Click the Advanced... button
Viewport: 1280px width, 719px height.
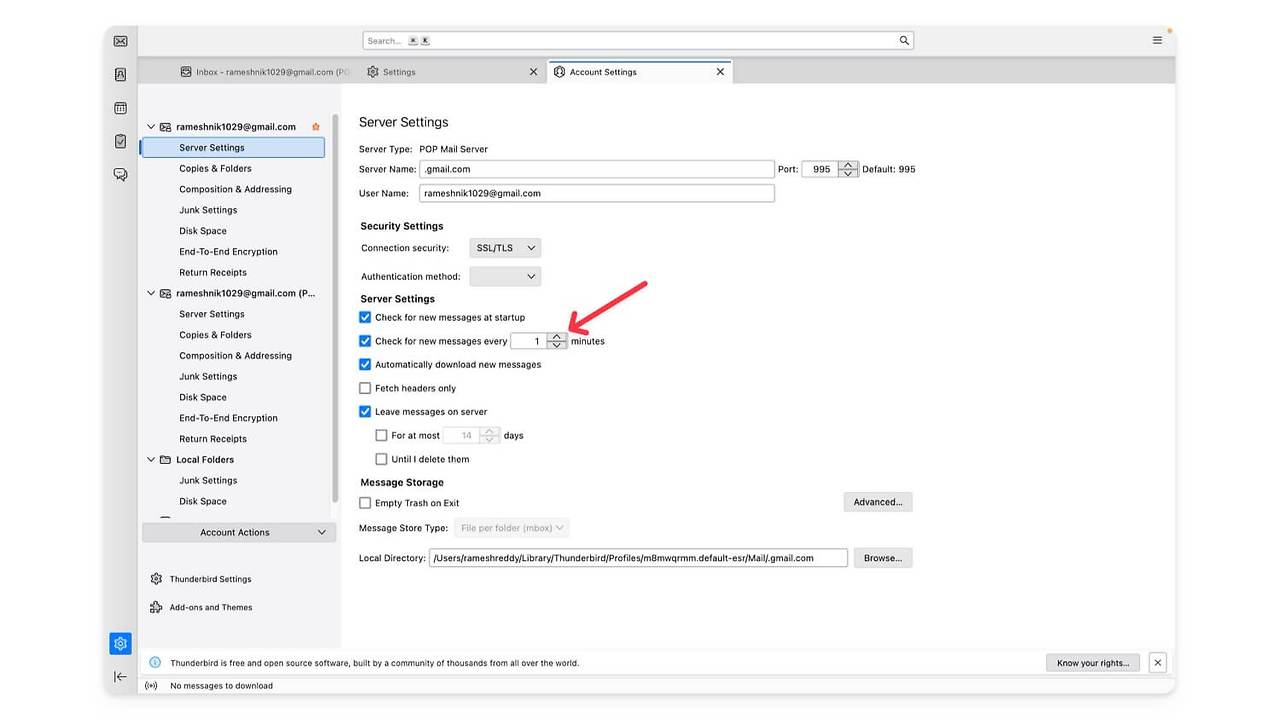tap(878, 503)
